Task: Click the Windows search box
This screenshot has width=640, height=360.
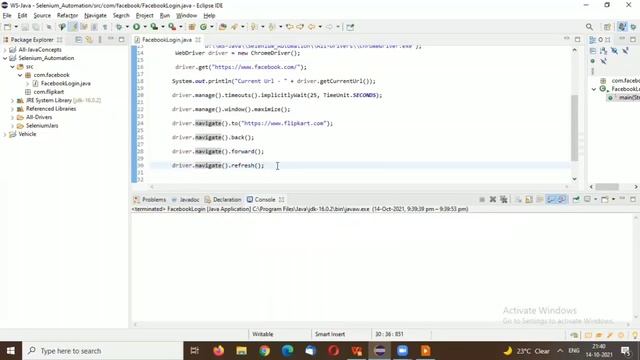Action: click(103, 351)
